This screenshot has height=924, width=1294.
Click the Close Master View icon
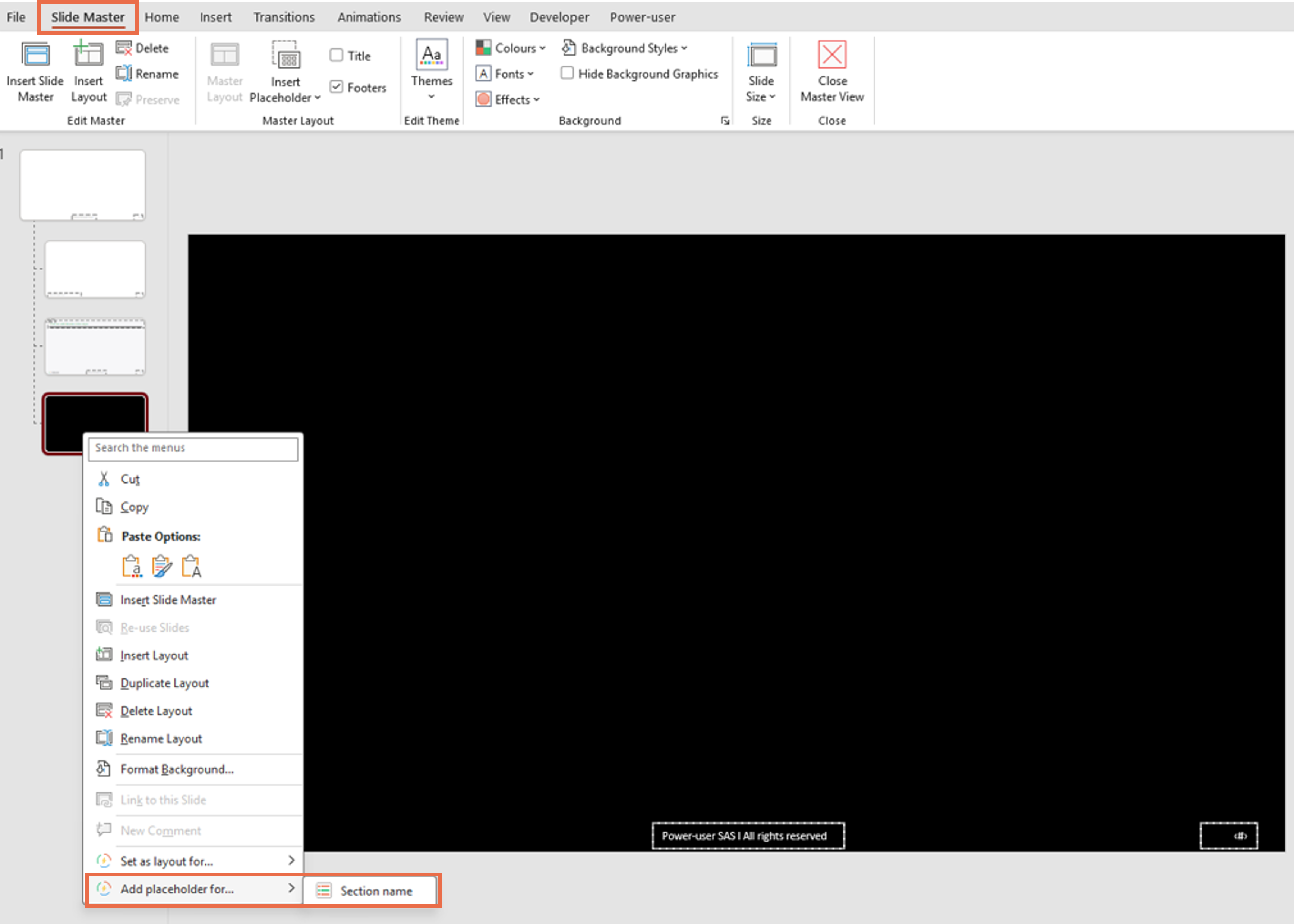(832, 55)
